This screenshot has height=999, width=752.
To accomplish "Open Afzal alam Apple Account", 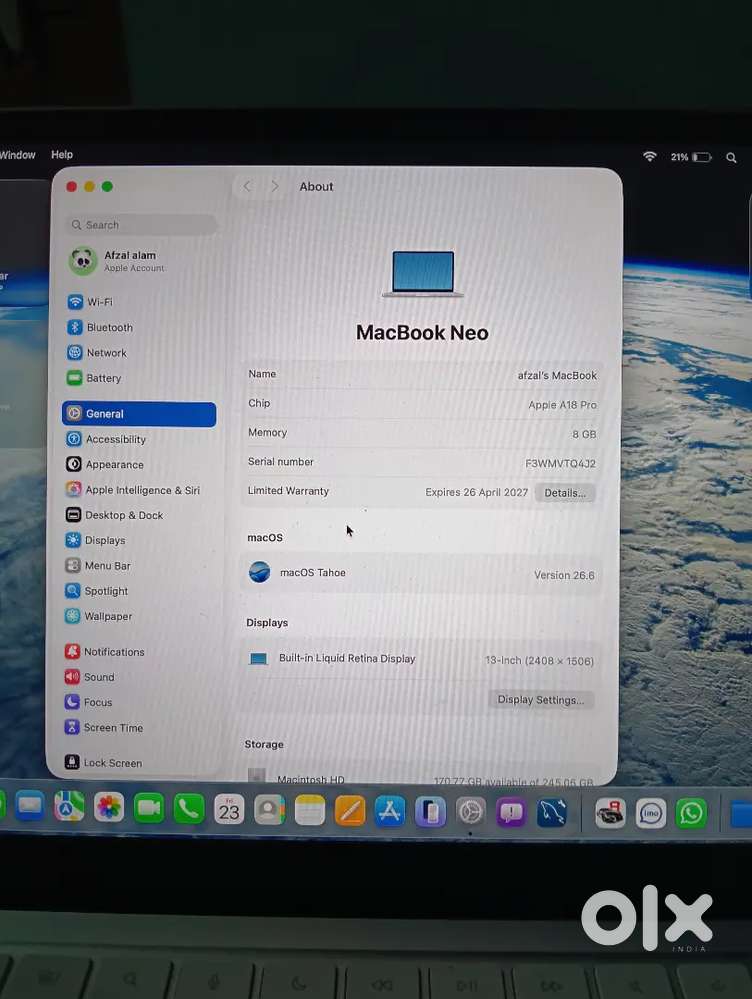I will point(117,261).
